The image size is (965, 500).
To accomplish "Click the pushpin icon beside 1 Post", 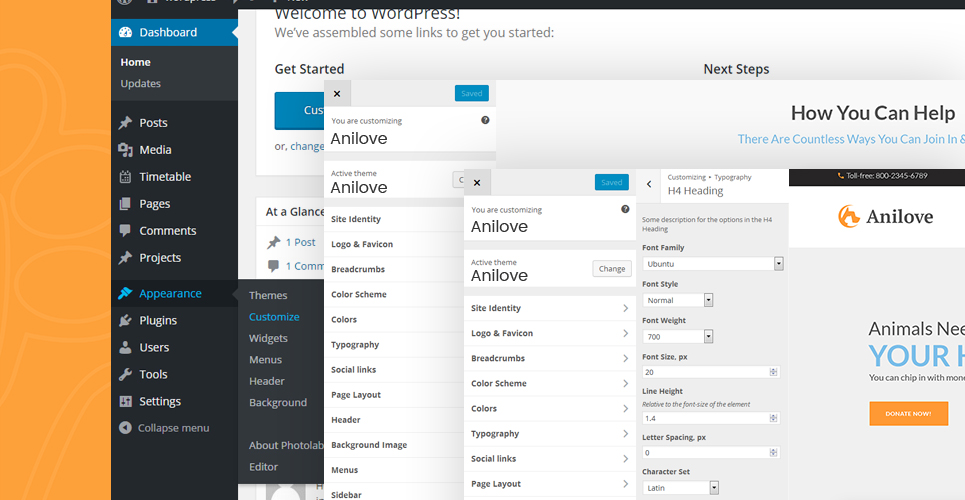I will point(273,243).
